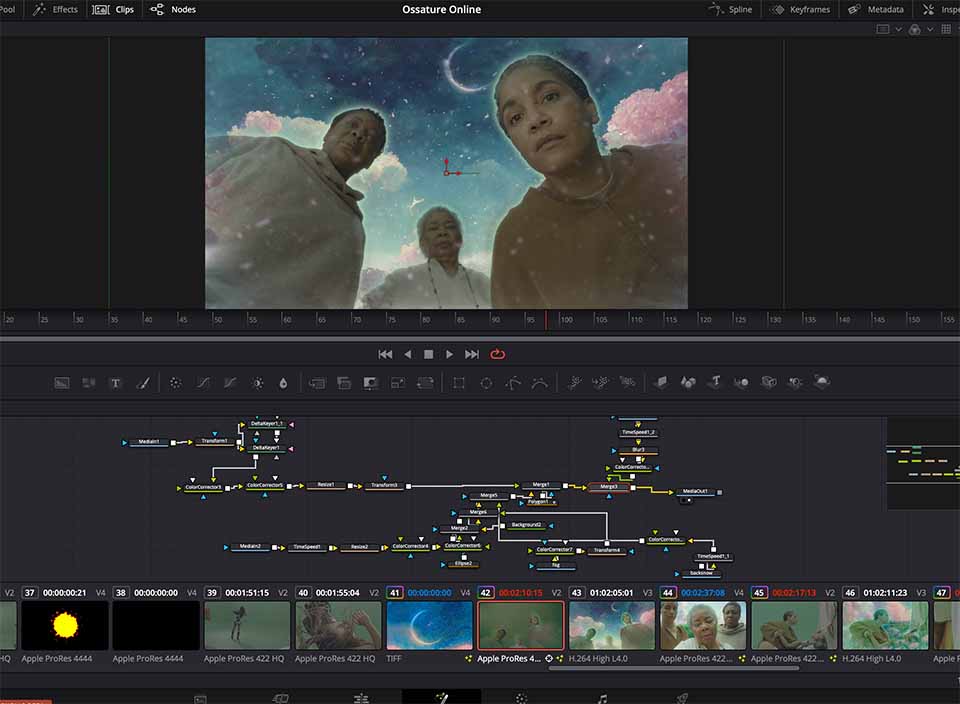Image resolution: width=960 pixels, height=704 pixels.
Task: Add a Text 3D tool
Action: click(715, 383)
